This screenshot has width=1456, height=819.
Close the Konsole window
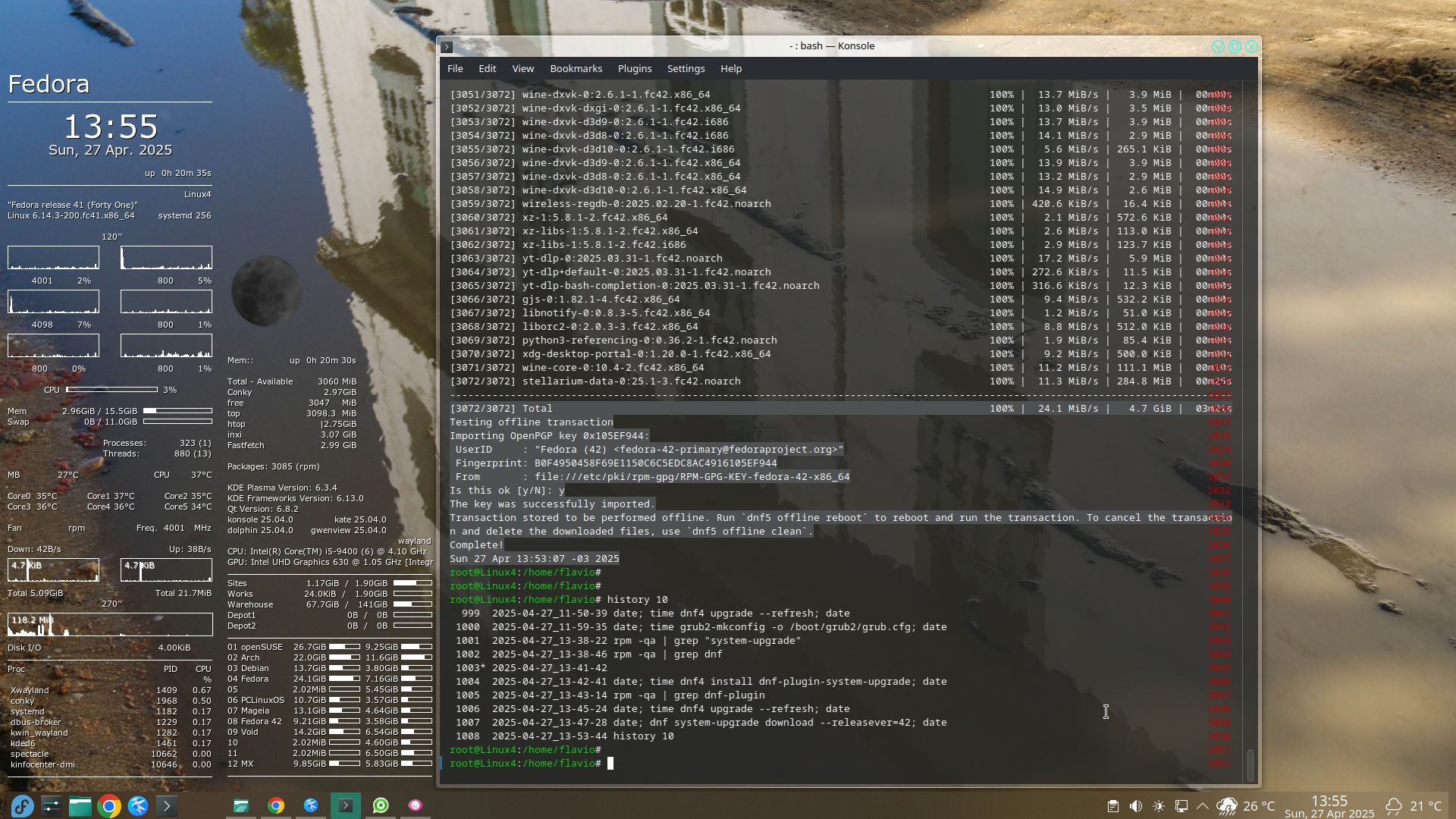1251,47
